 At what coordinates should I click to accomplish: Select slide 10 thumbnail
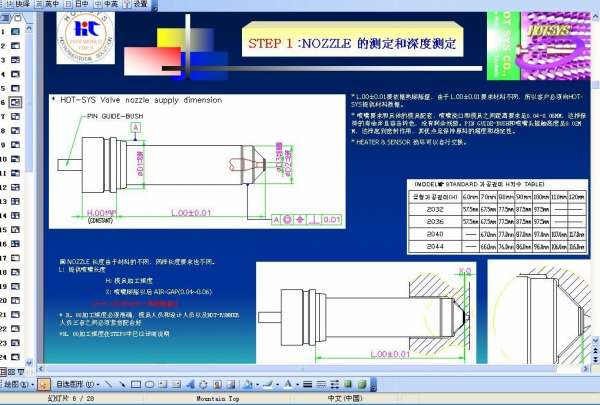15,159
